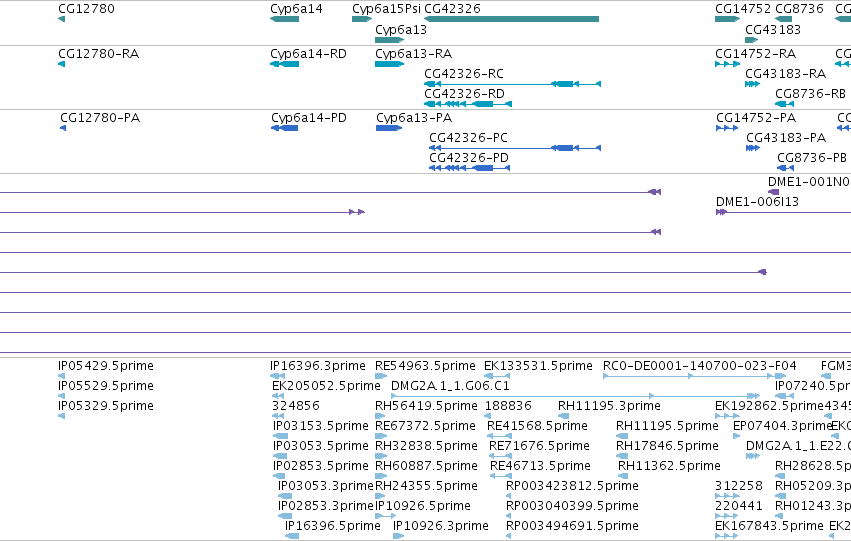Viewport: 851px width, 541px height.
Task: Select EST EK205052.5prime
Action: [x=326, y=386]
